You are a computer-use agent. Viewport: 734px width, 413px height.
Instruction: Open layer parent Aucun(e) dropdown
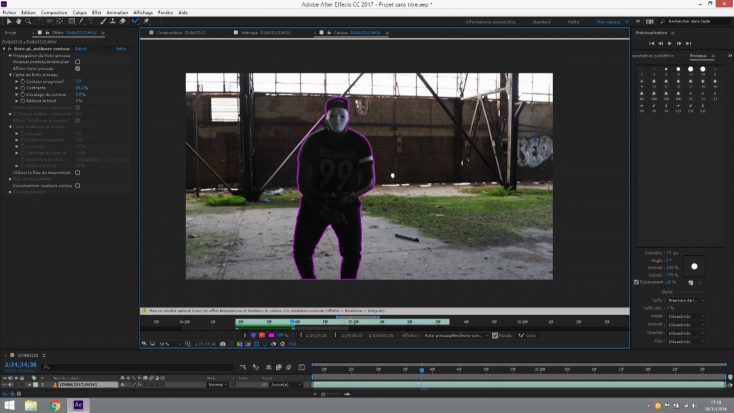(x=286, y=385)
